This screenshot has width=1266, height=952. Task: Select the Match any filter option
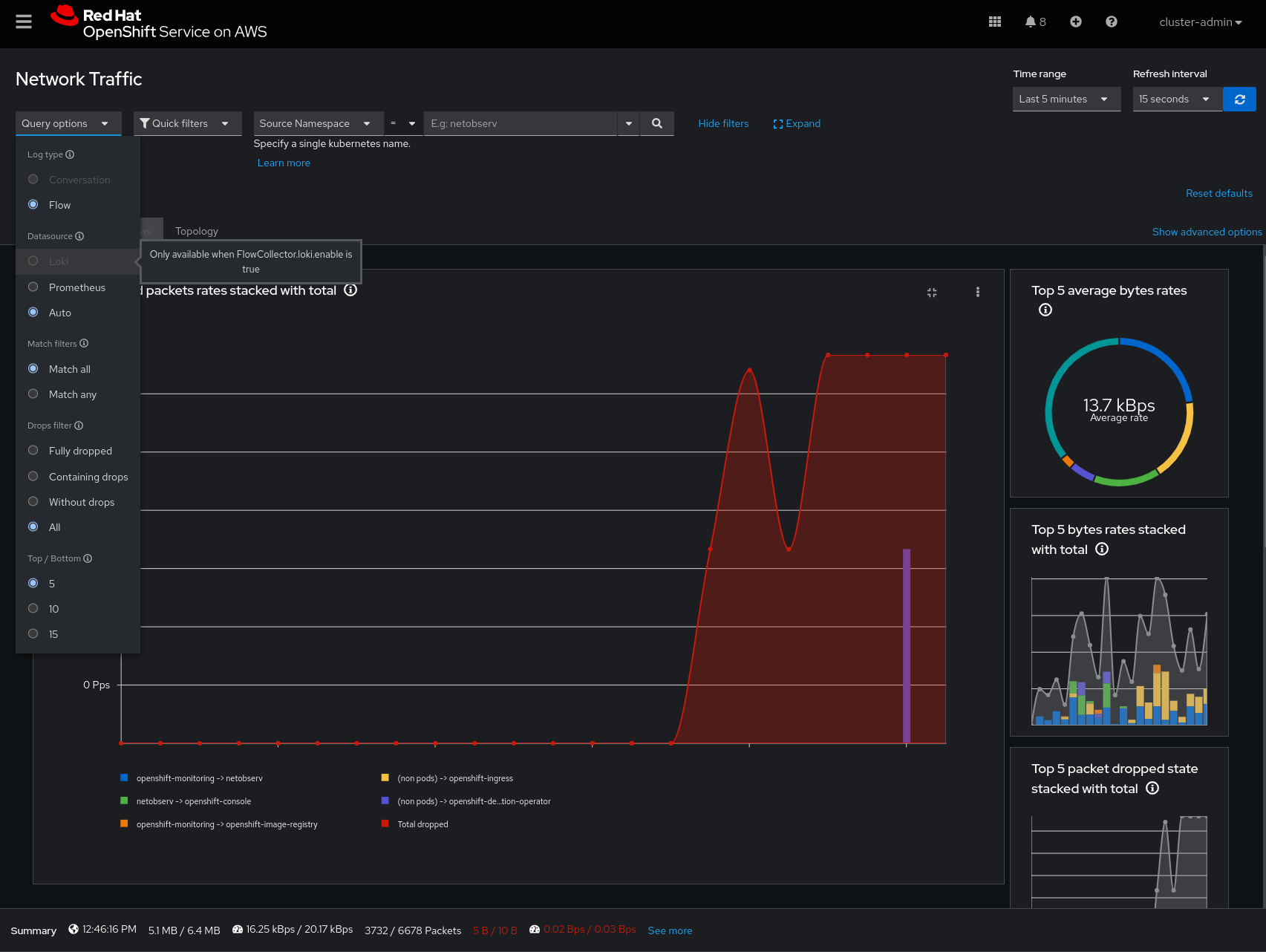pyautogui.click(x=33, y=394)
